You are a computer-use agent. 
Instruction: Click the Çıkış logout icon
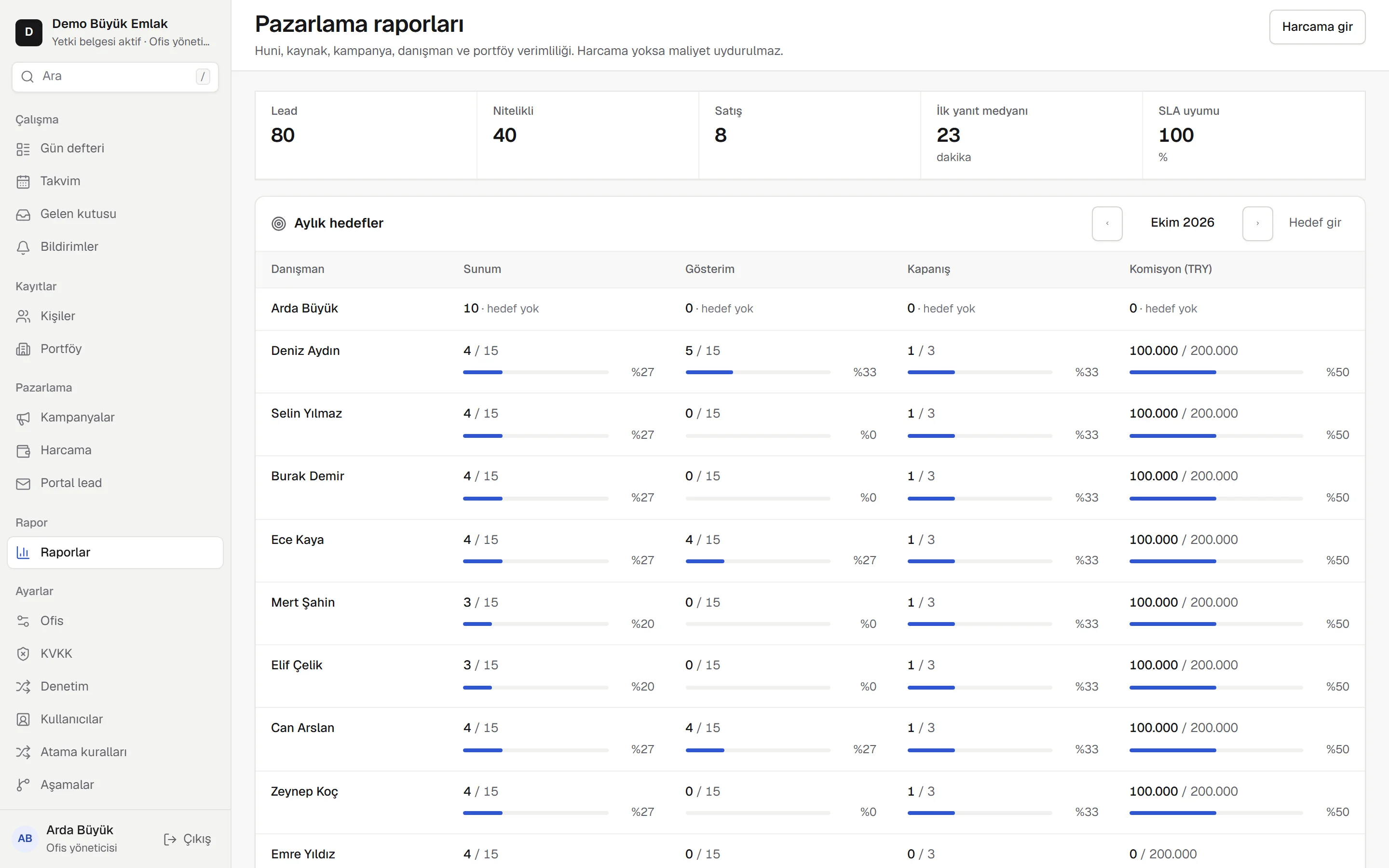(x=170, y=839)
